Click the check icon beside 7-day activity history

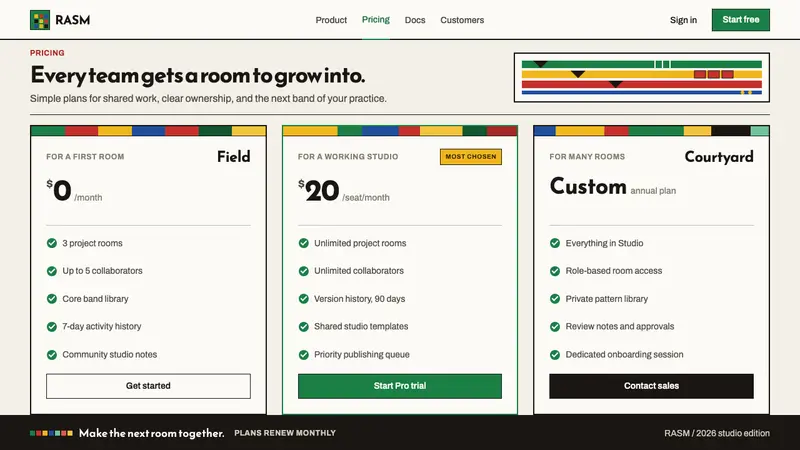[52, 327]
